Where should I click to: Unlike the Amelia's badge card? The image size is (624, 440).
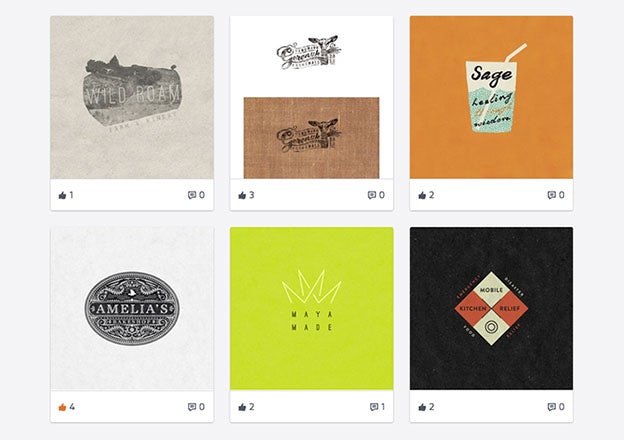point(62,407)
